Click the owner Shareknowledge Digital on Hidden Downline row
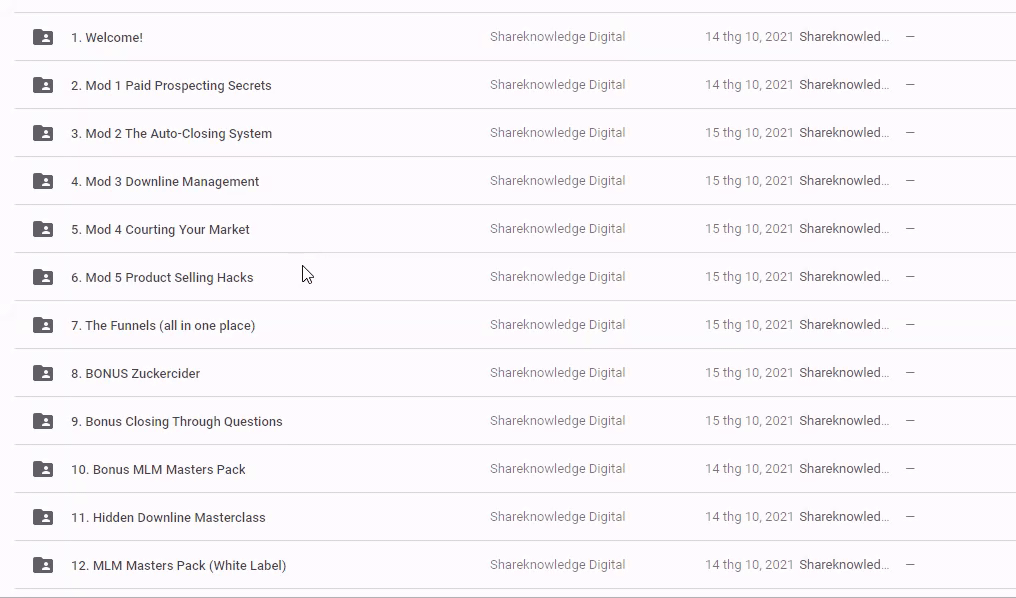The height and width of the screenshot is (598, 1016). 557,517
